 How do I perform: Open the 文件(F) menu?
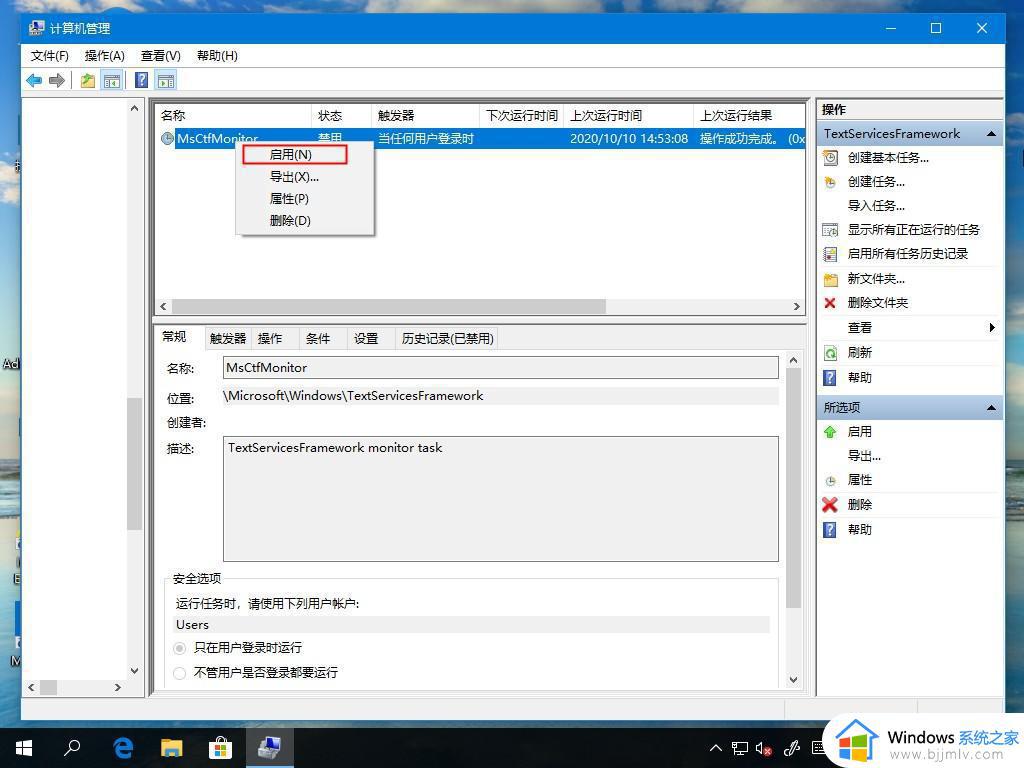point(50,56)
